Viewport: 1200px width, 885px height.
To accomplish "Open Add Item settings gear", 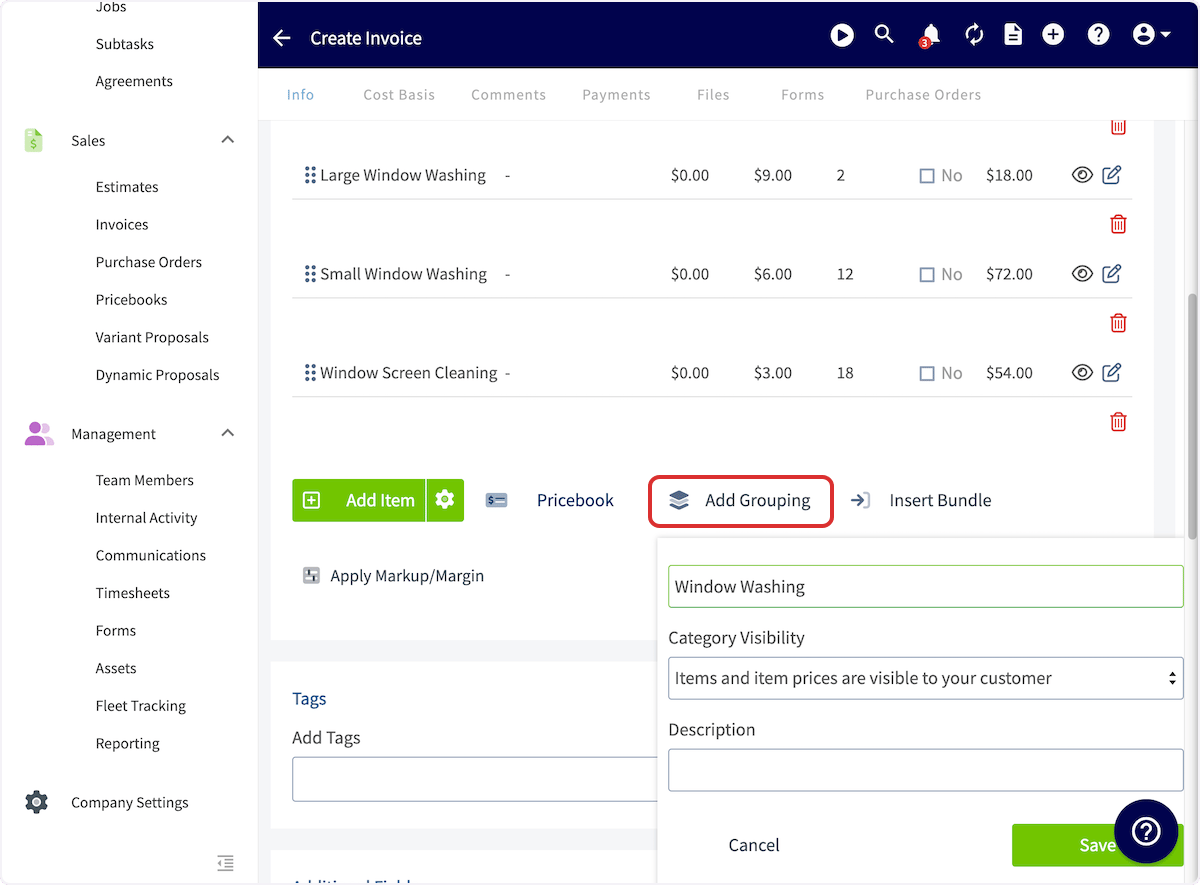I will click(445, 500).
